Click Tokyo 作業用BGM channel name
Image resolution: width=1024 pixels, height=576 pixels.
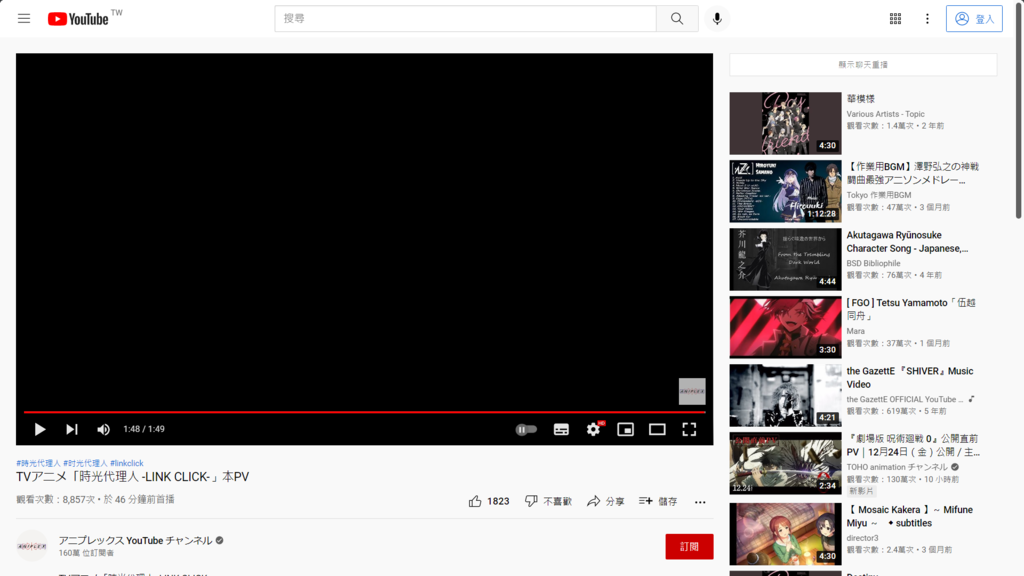(x=879, y=195)
